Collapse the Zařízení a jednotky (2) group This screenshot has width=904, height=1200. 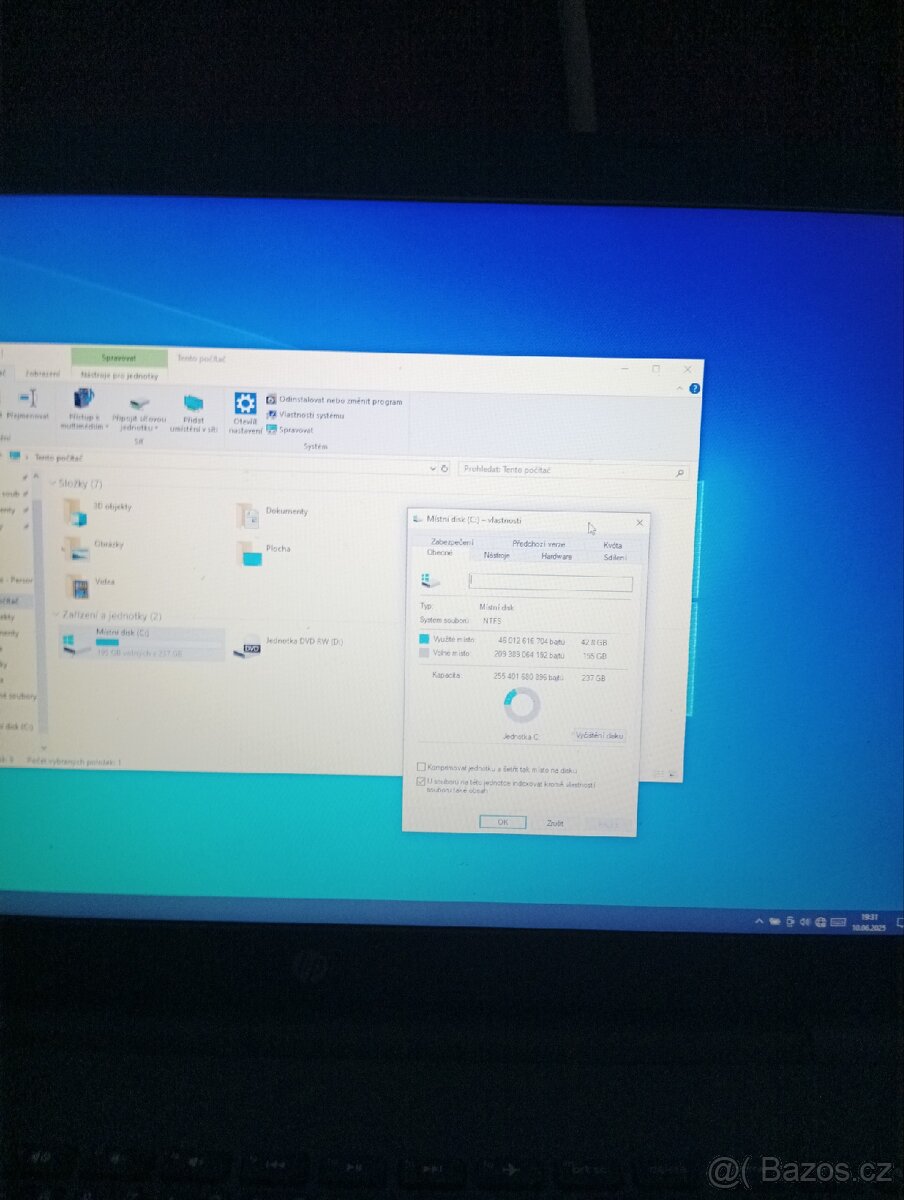[x=54, y=616]
